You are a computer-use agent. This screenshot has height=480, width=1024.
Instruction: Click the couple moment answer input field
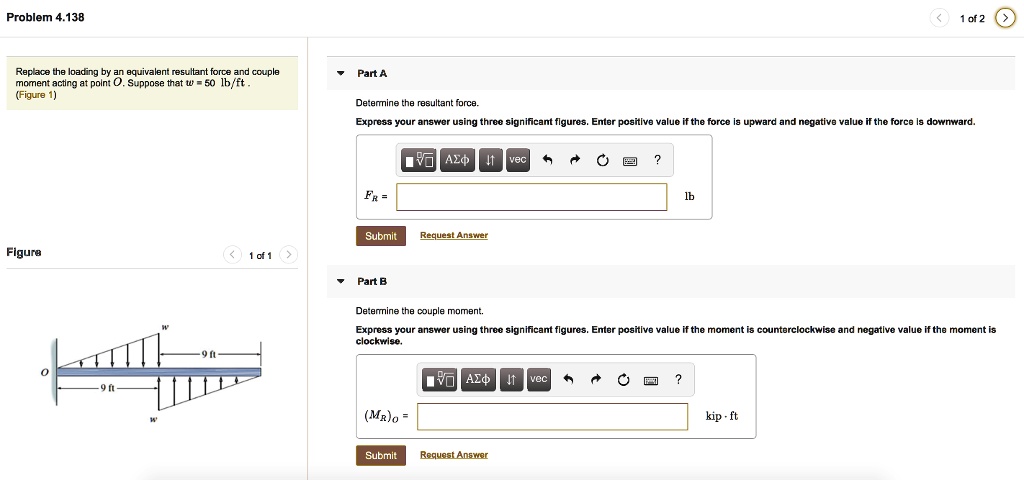552,416
